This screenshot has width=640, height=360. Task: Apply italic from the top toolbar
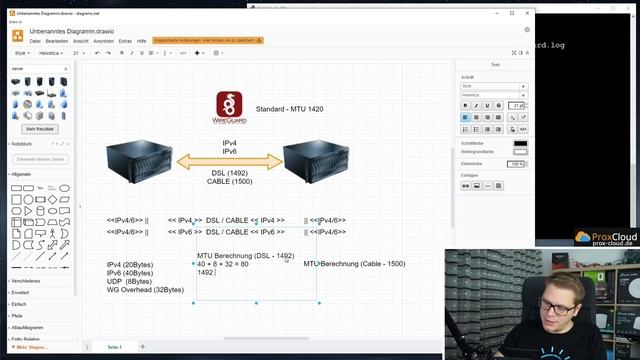[x=132, y=53]
